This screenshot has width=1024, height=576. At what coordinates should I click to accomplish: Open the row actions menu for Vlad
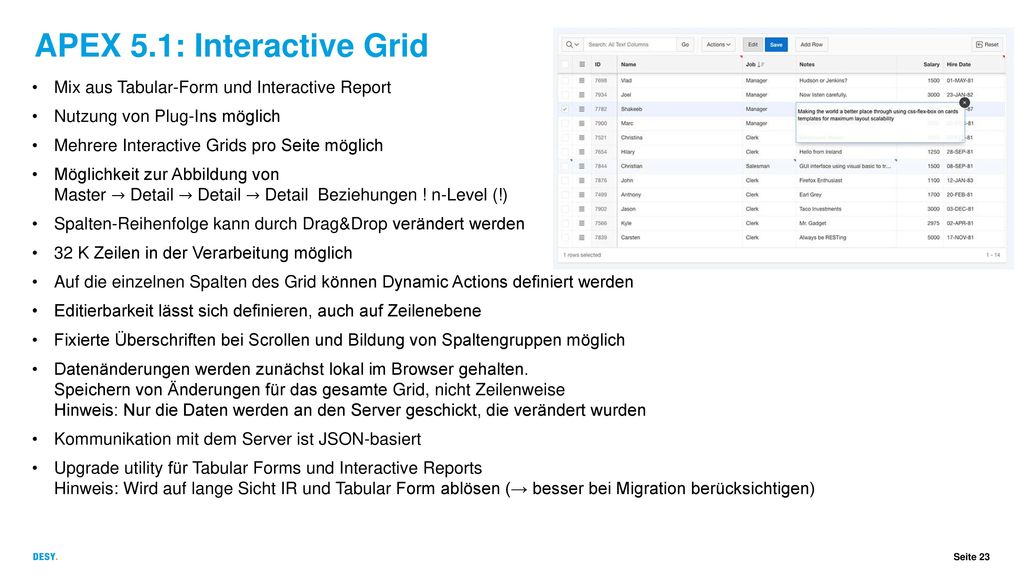coord(581,80)
